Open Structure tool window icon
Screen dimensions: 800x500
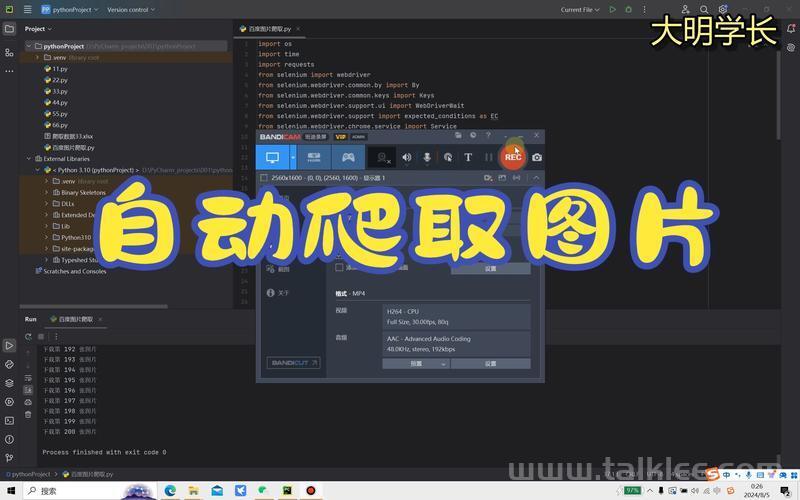coord(9,52)
